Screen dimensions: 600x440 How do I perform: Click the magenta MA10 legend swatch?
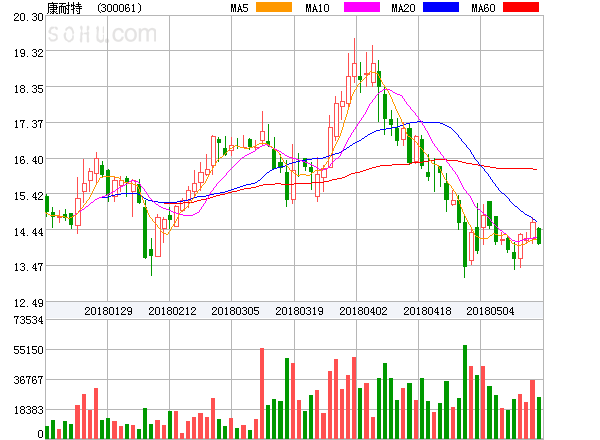pyautogui.click(x=362, y=7)
